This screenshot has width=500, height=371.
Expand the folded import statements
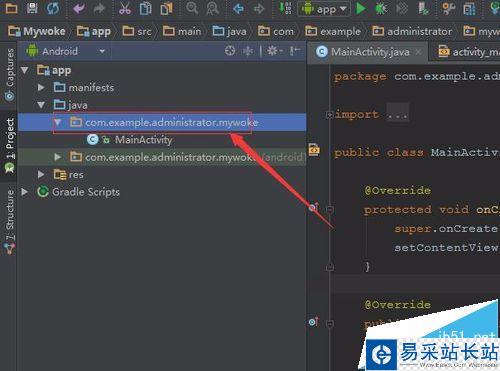click(329, 115)
